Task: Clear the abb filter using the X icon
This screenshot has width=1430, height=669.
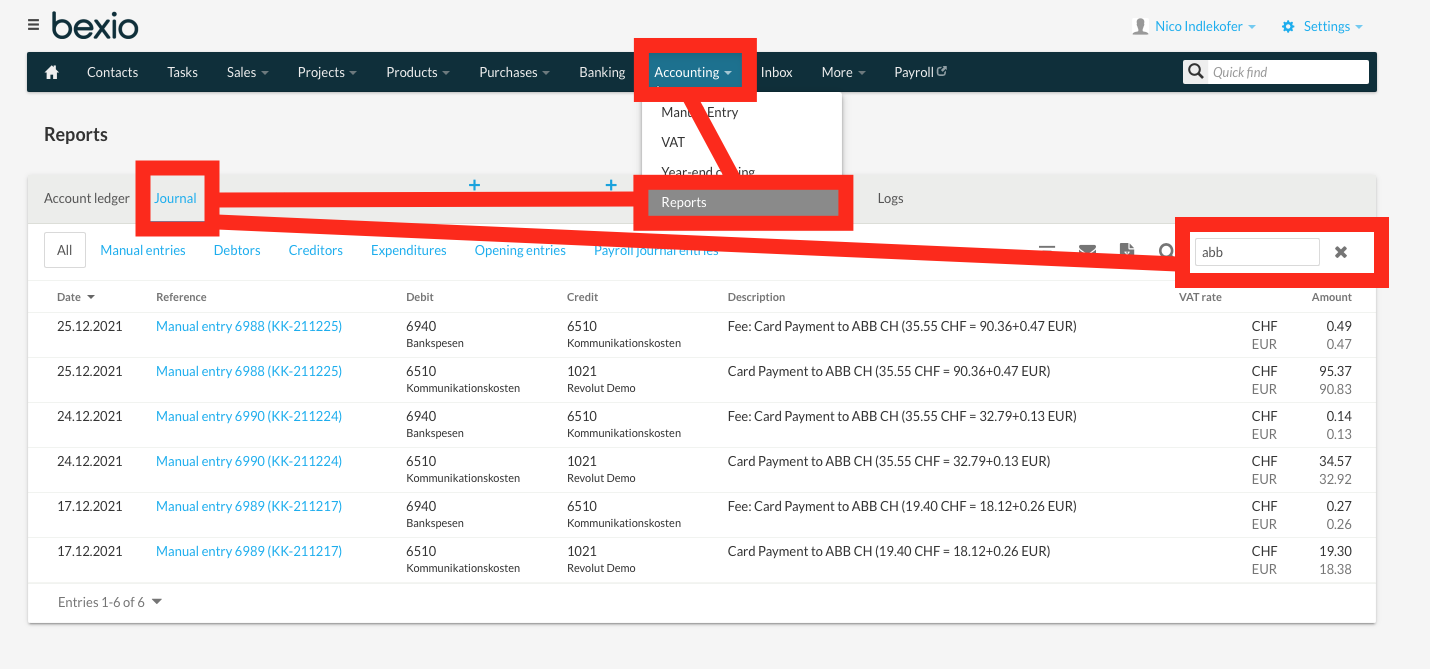Action: (1341, 252)
